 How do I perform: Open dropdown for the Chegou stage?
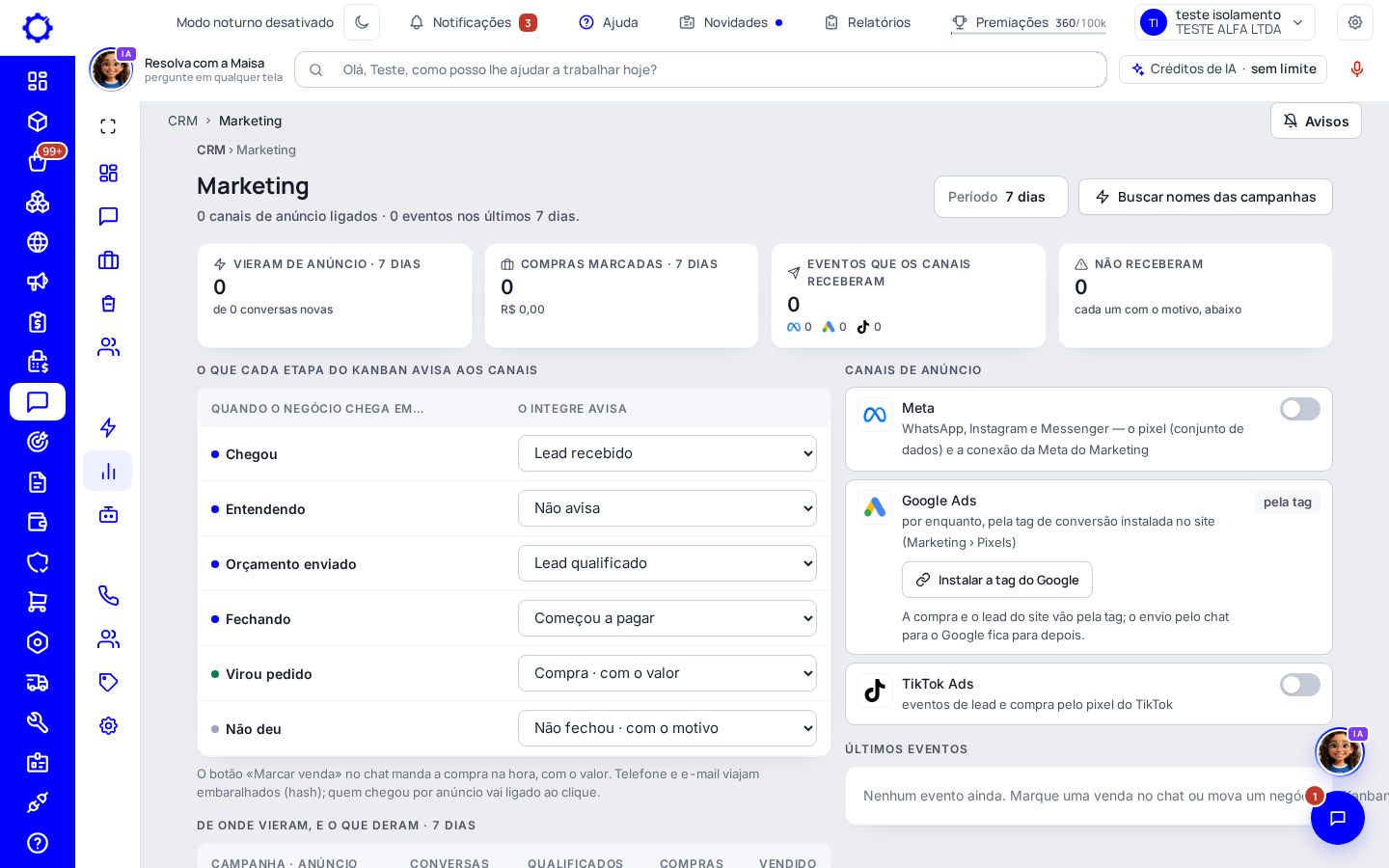(x=667, y=453)
